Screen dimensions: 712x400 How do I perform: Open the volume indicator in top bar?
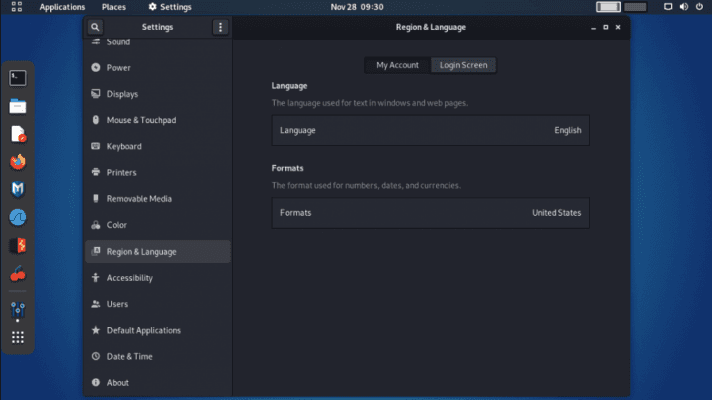[685, 7]
